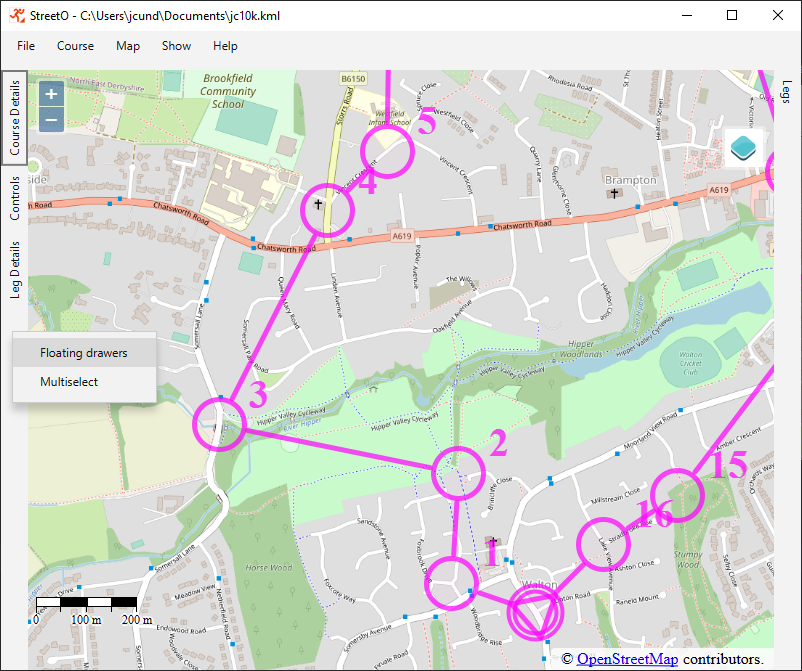
Task: Select control circle number 15 on map
Action: click(676, 496)
